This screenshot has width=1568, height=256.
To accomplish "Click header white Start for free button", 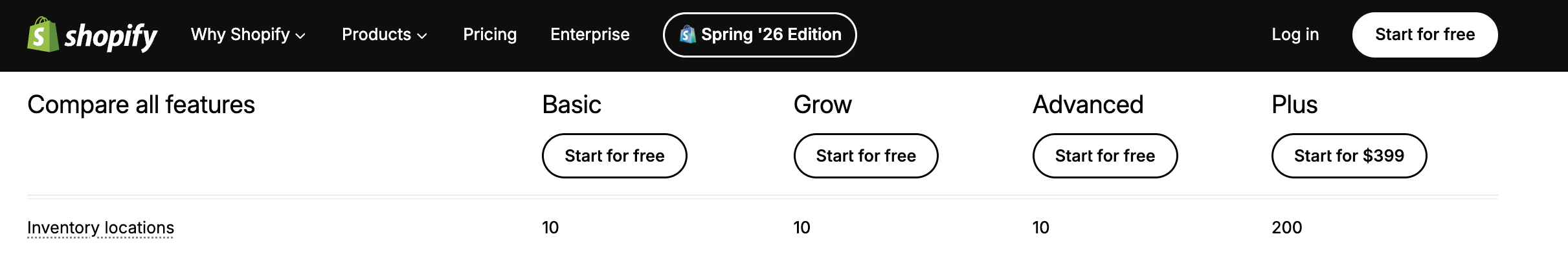I will tap(1425, 35).
